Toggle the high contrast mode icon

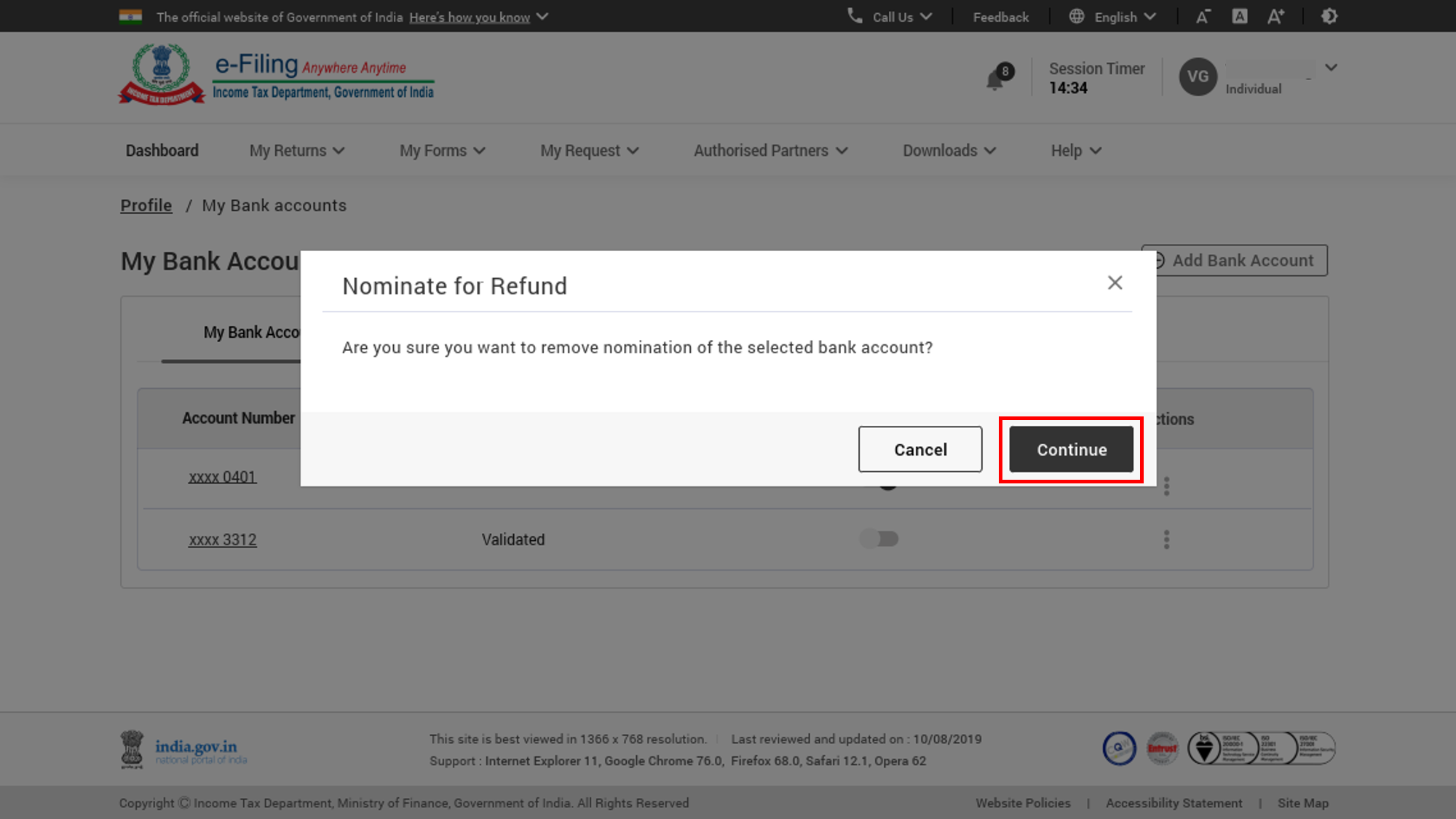pos(1329,17)
